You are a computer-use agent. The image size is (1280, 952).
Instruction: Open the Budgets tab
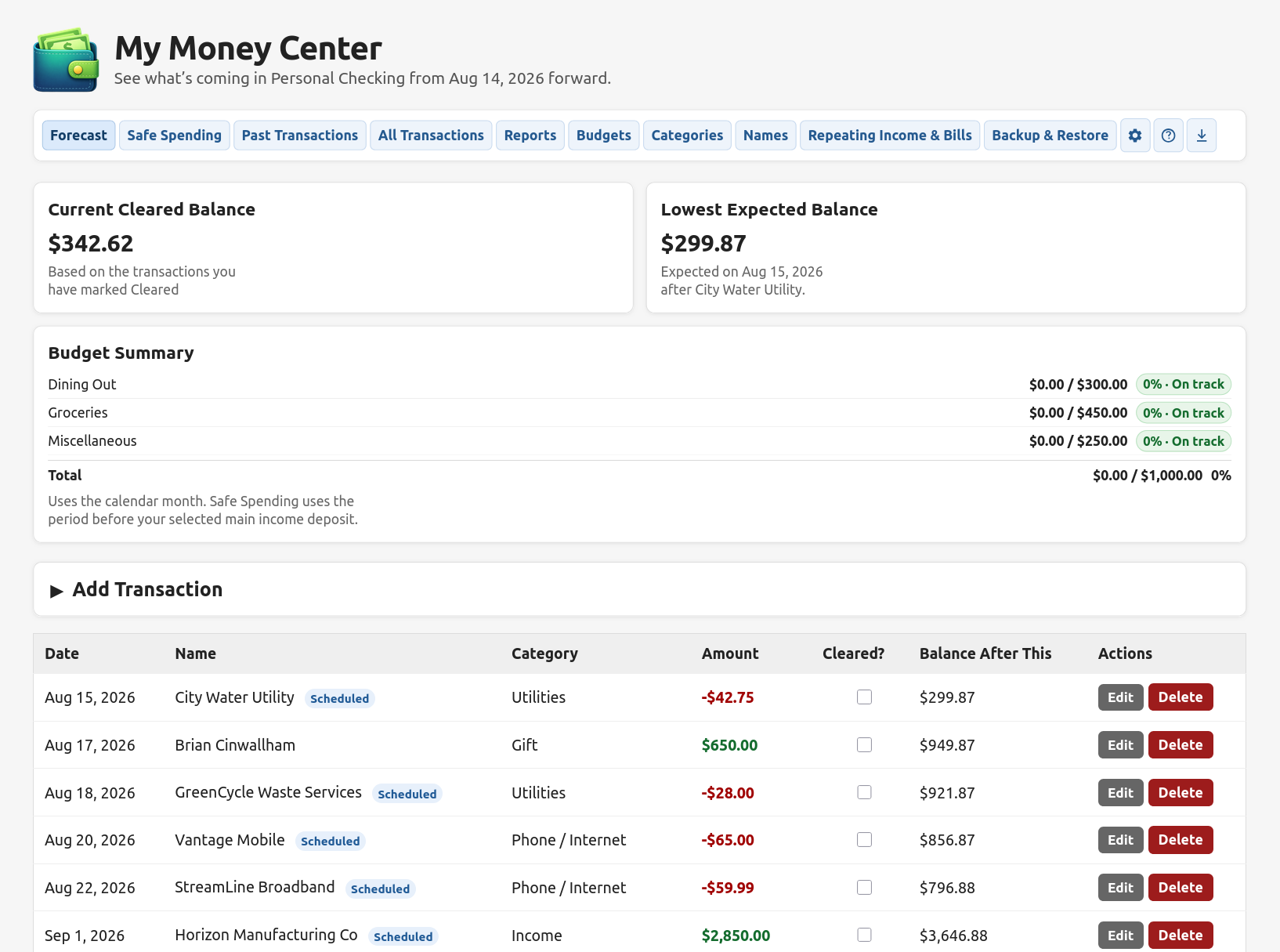[604, 136]
